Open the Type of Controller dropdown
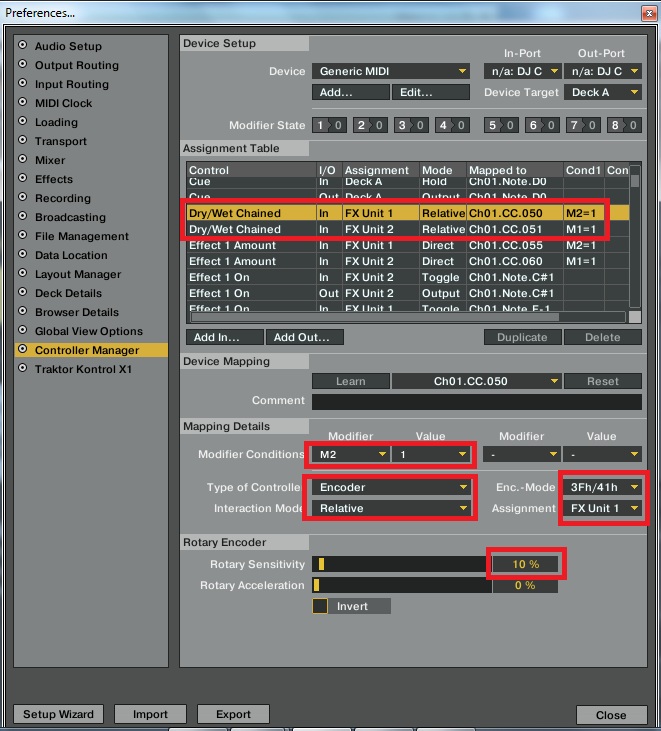The height and width of the screenshot is (731, 661). coord(391,487)
